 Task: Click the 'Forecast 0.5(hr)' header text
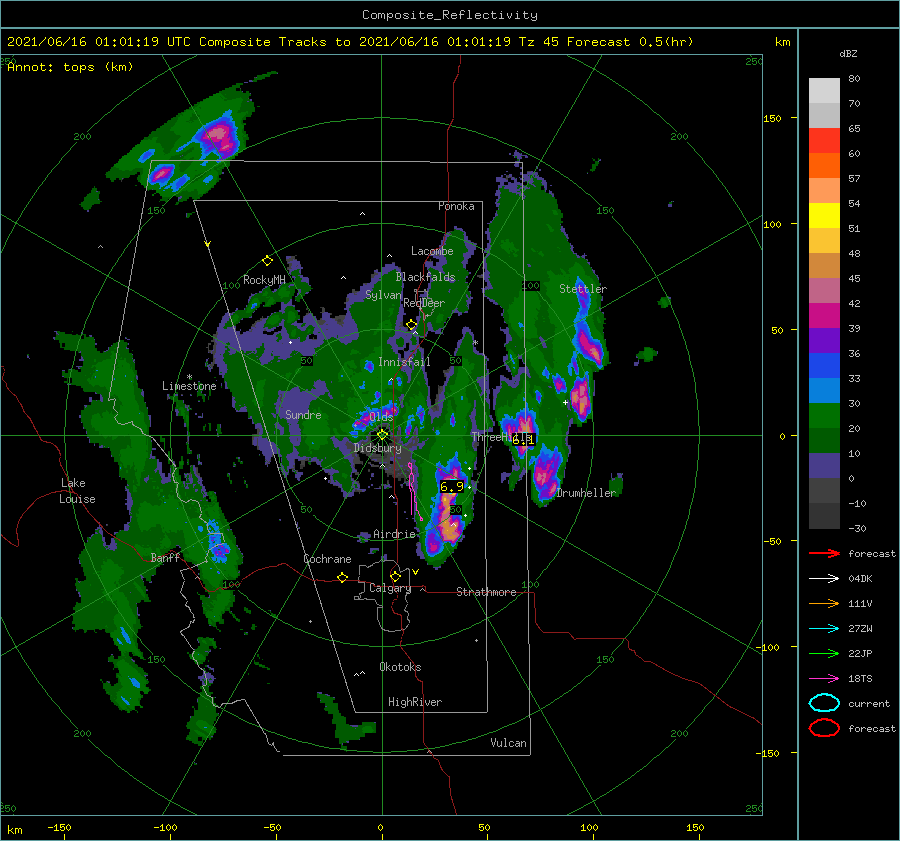[630, 42]
